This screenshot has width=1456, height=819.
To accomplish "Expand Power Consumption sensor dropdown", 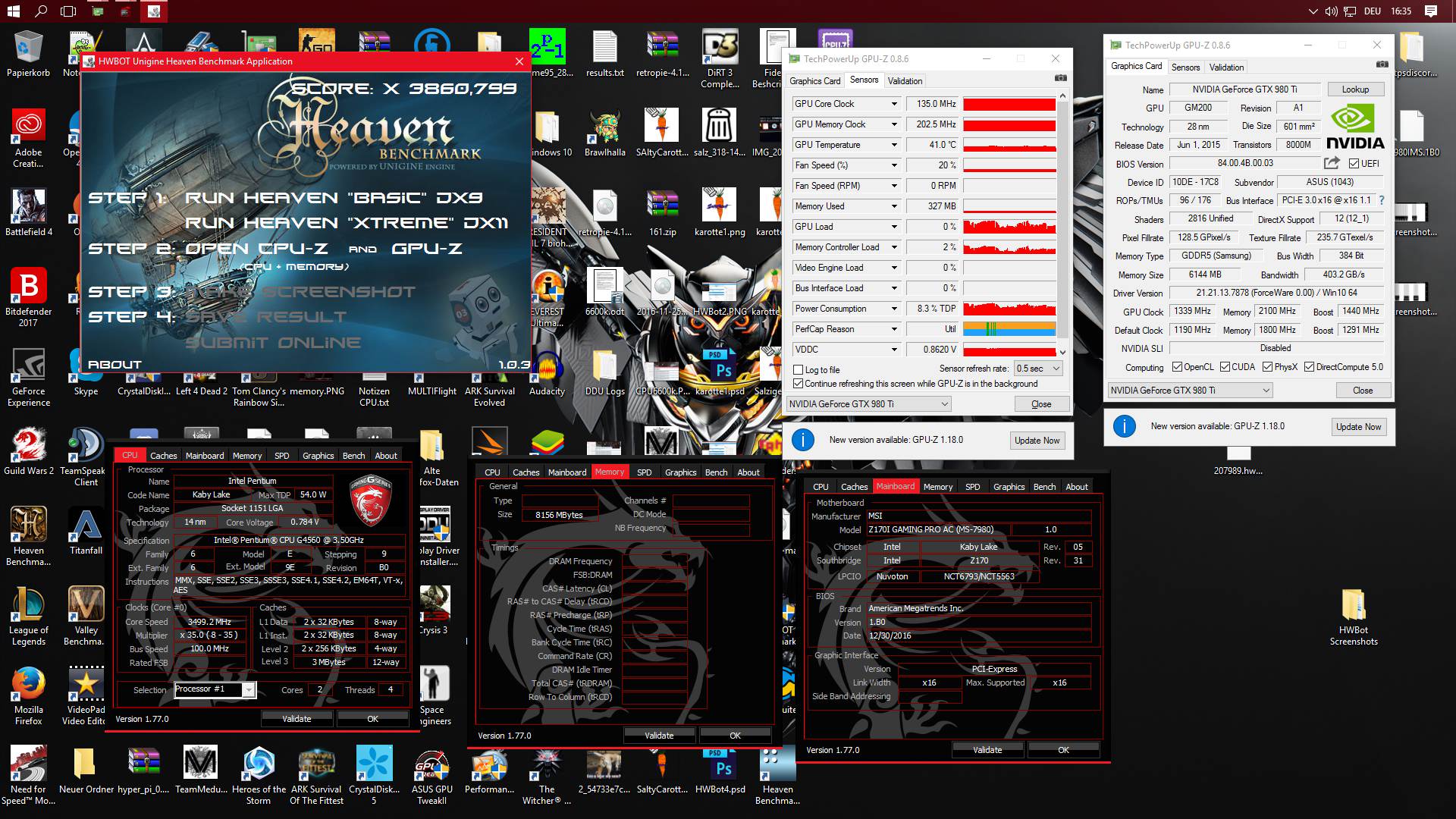I will coord(893,309).
